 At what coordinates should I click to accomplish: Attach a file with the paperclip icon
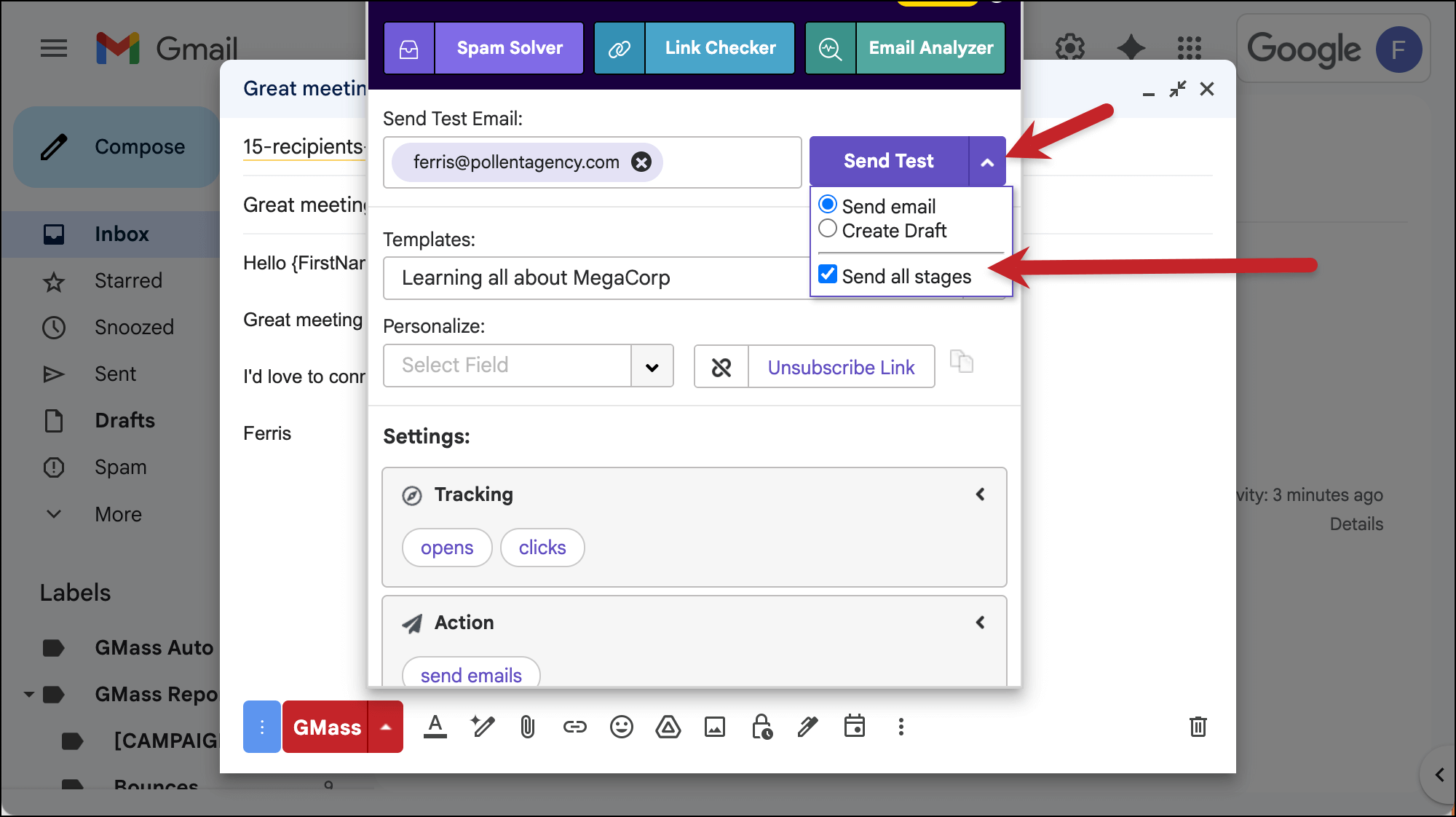pos(528,727)
